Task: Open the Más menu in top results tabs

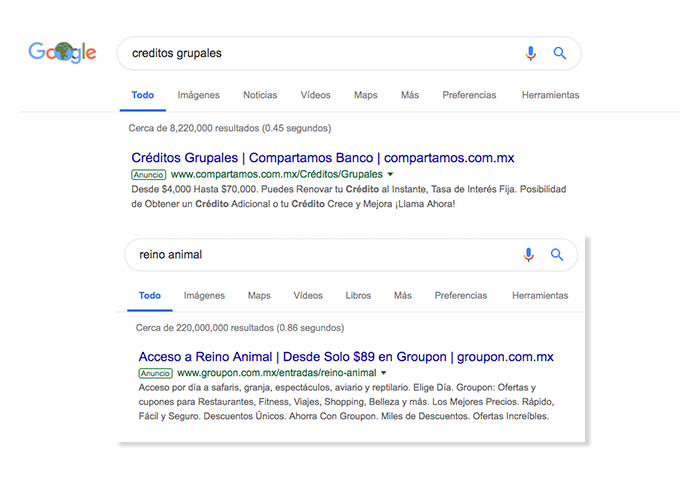Action: [x=410, y=95]
